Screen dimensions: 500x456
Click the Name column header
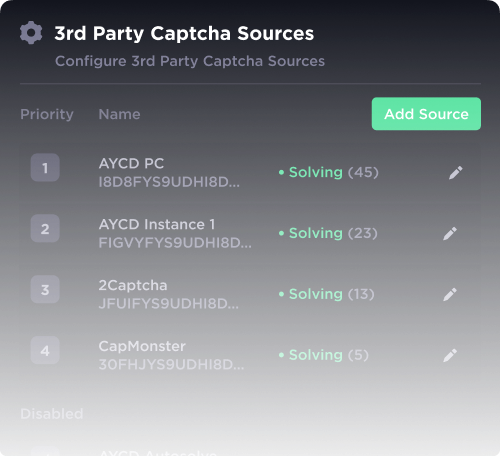pyautogui.click(x=119, y=114)
